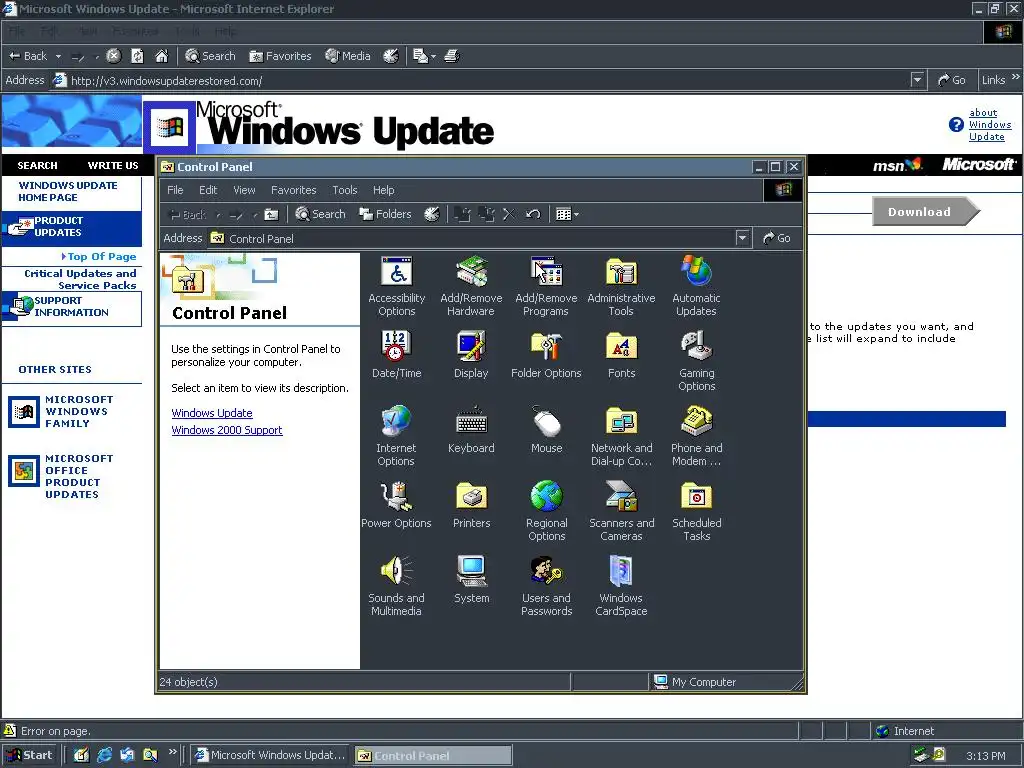This screenshot has width=1024, height=768.
Task: Click Media in the Internet Explorer toolbar
Action: (x=348, y=56)
